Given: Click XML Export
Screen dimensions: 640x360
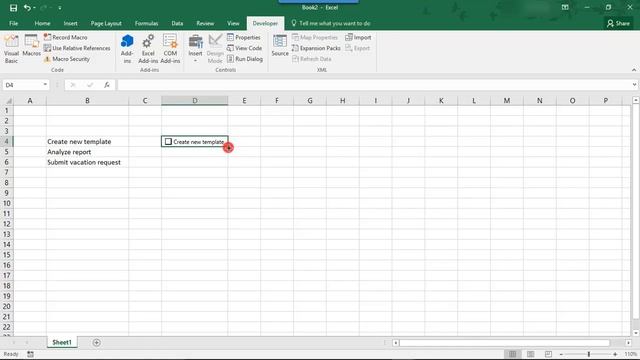Looking at the screenshot, I should point(358,48).
